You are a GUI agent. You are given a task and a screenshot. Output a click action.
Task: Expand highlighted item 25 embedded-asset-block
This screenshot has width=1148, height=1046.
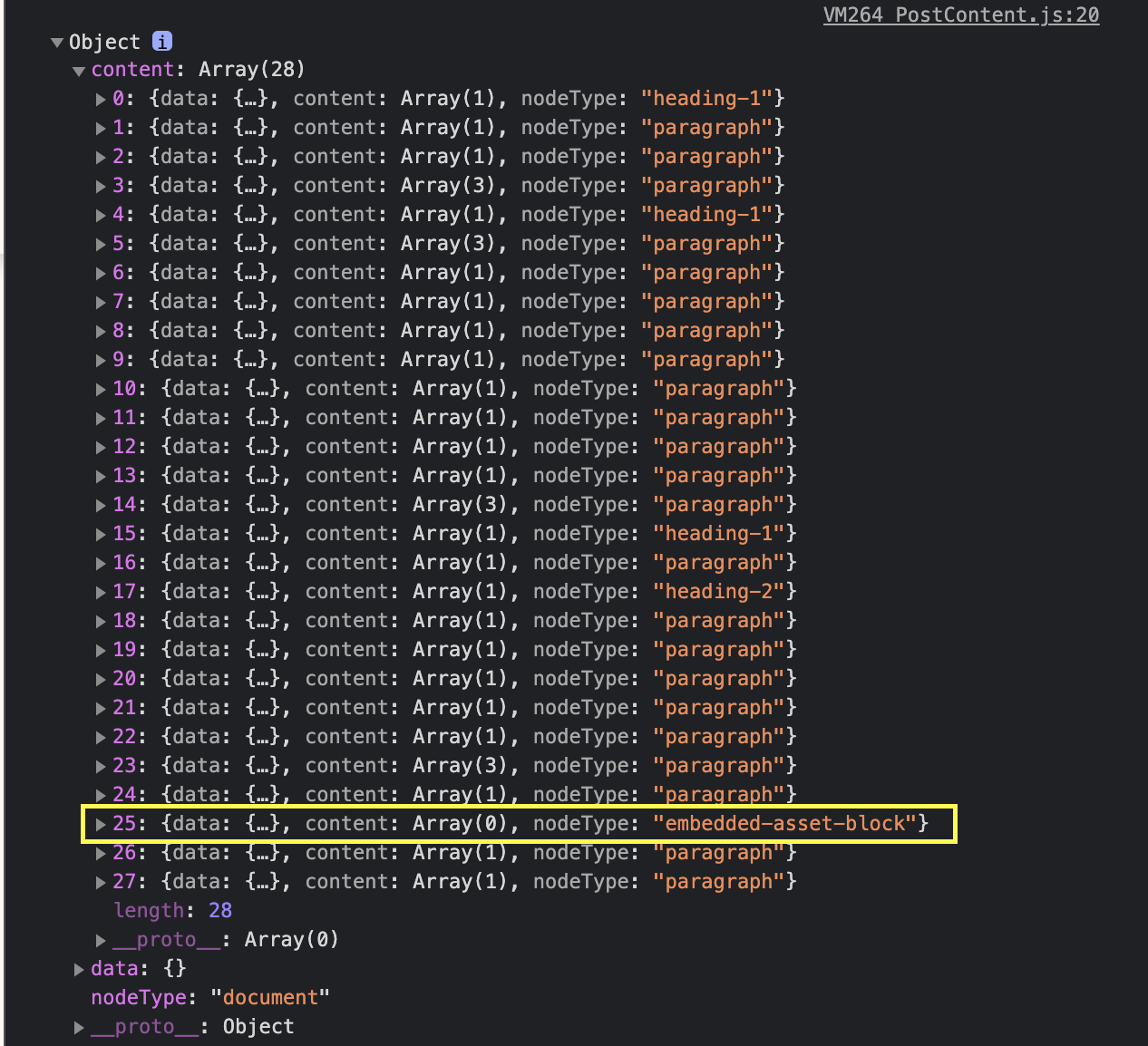pyautogui.click(x=101, y=824)
